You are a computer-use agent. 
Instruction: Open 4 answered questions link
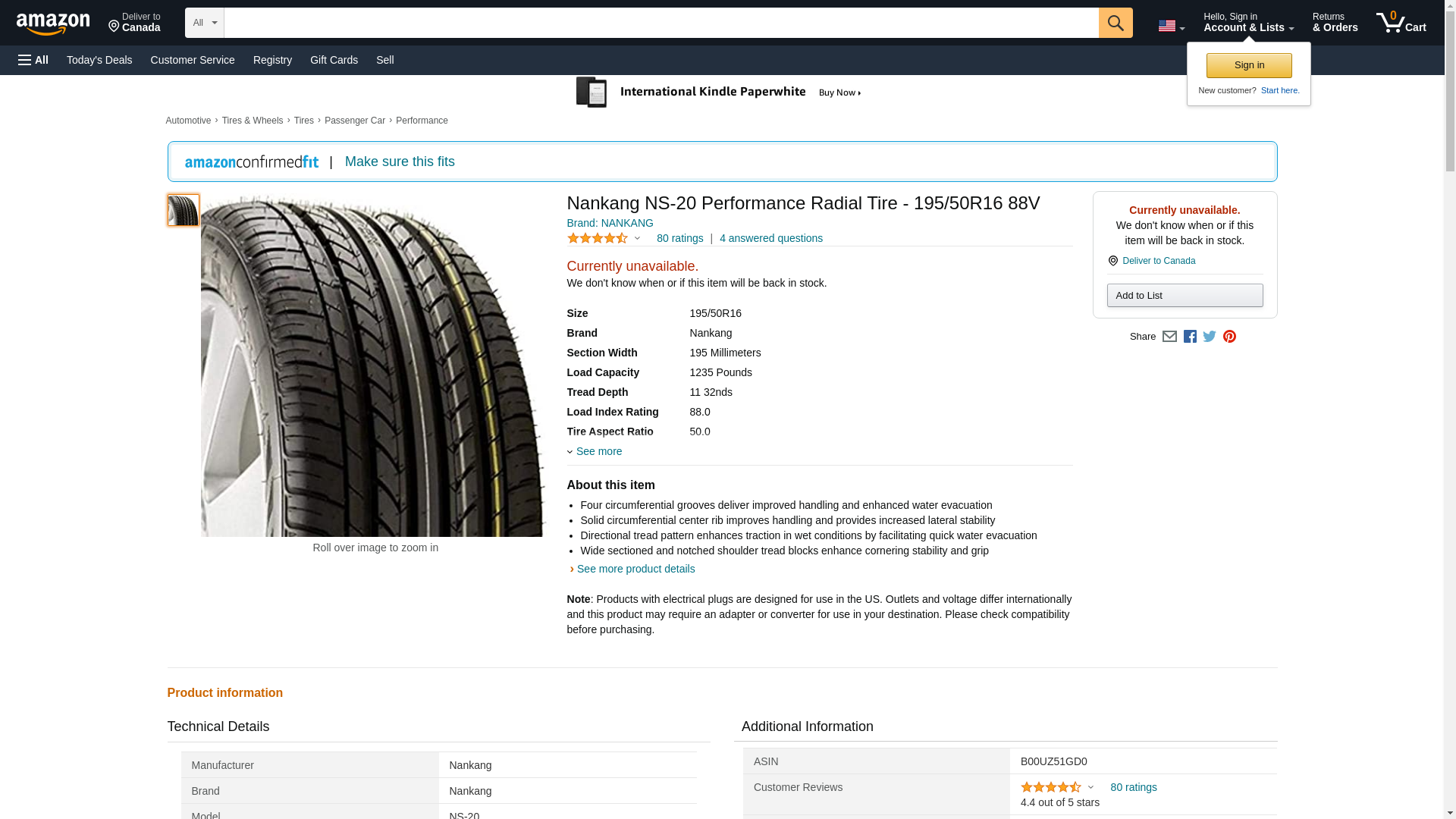tap(770, 238)
